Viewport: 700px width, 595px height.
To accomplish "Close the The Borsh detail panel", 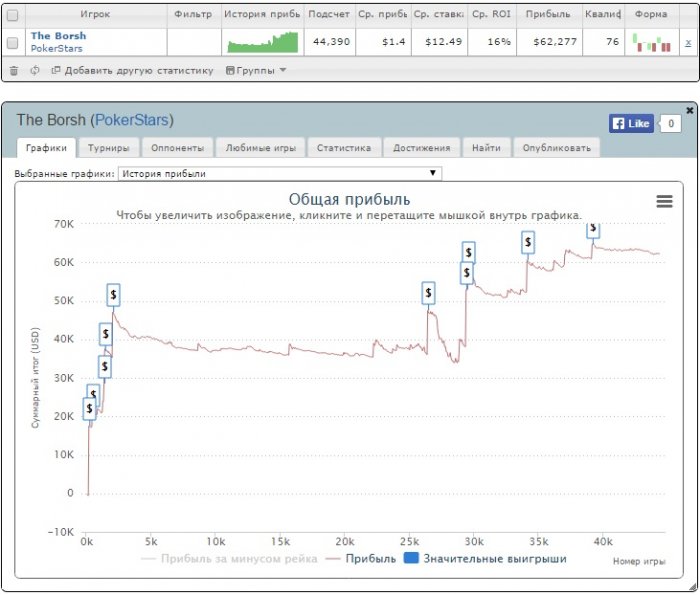I will (x=690, y=110).
